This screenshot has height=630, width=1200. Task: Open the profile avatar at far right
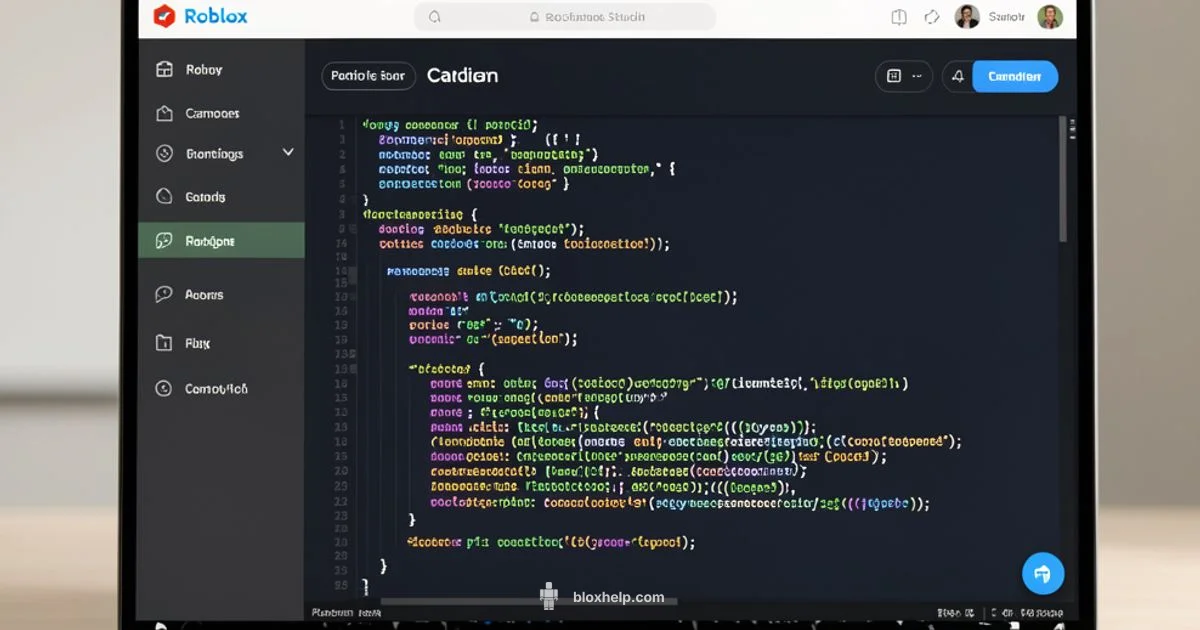[1049, 17]
